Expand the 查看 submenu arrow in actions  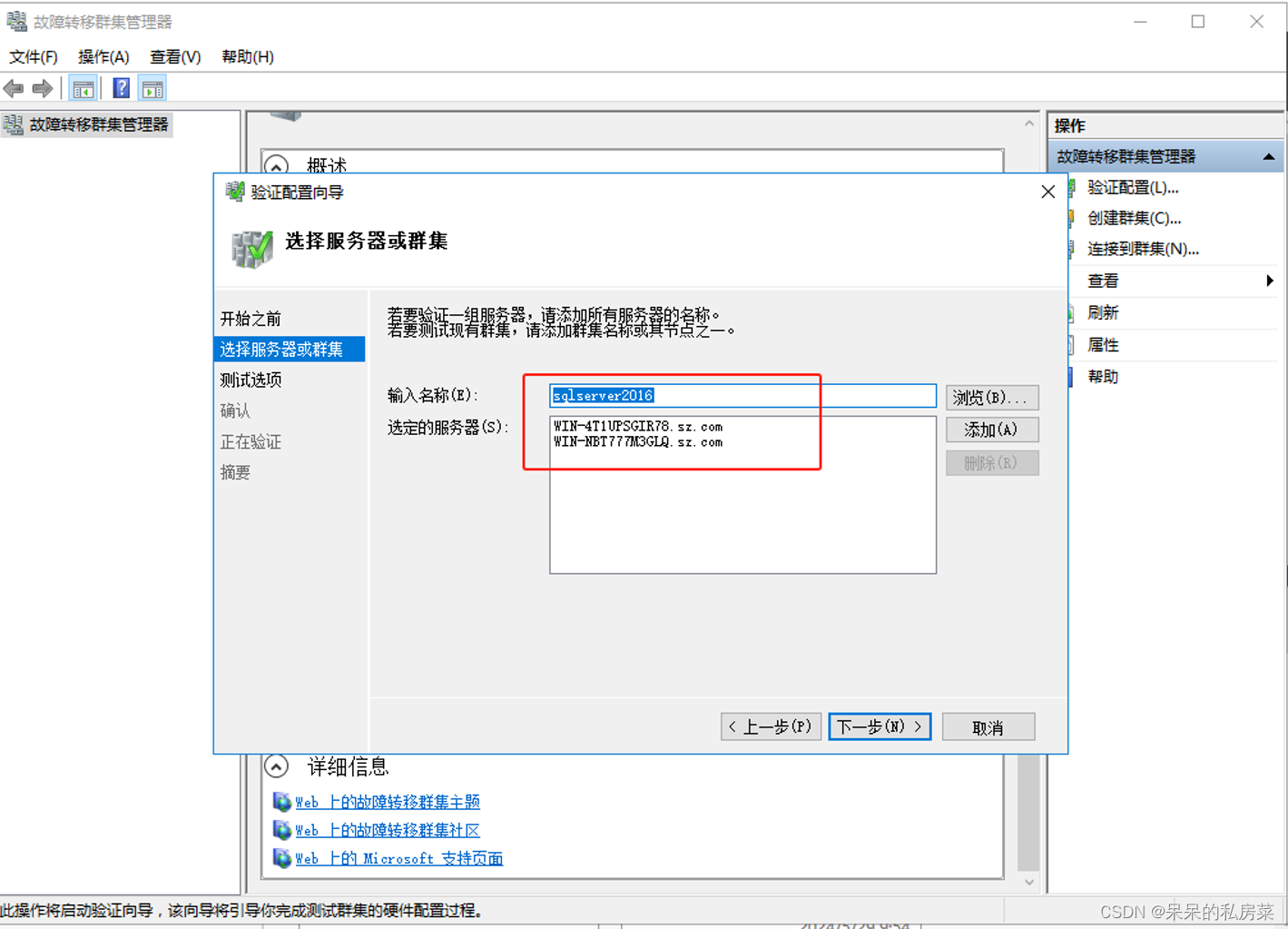[1269, 281]
